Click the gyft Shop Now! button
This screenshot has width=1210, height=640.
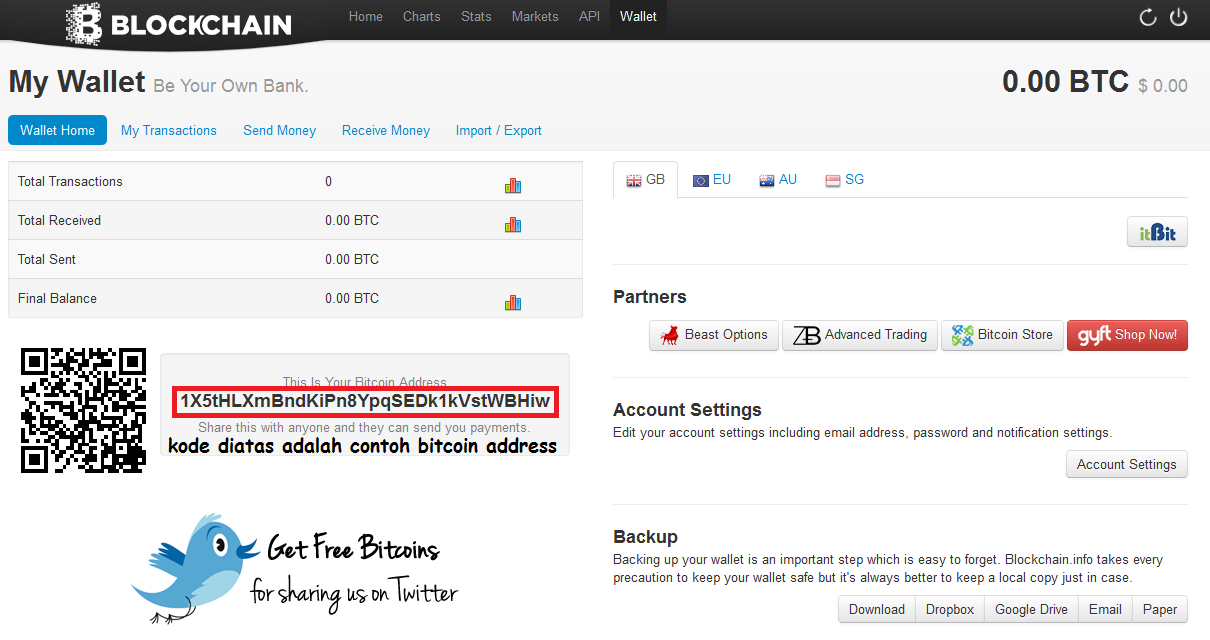click(x=1127, y=335)
